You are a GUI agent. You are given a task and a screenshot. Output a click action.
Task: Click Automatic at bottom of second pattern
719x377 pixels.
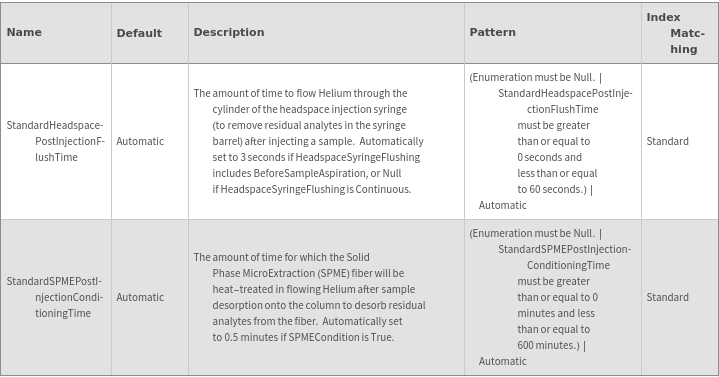point(503,361)
